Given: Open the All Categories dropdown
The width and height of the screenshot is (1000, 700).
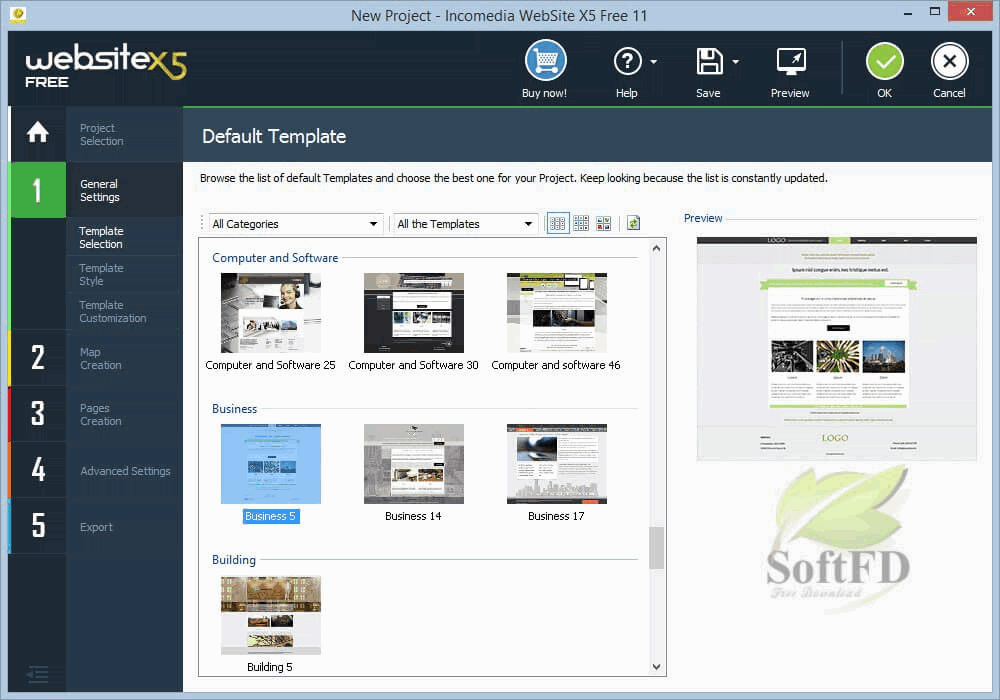Looking at the screenshot, I should (x=296, y=224).
